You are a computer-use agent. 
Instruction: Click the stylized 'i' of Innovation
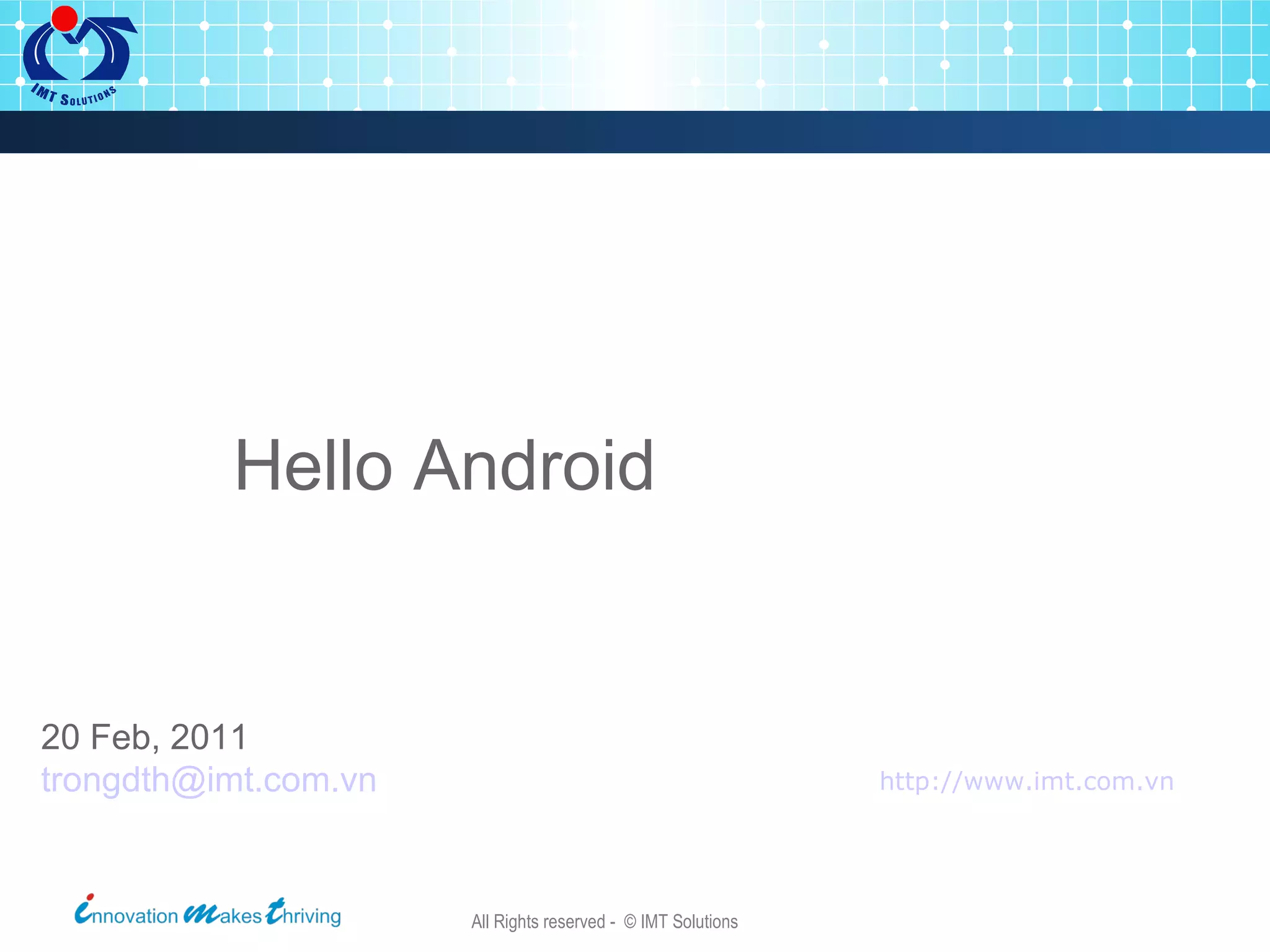(x=83, y=910)
